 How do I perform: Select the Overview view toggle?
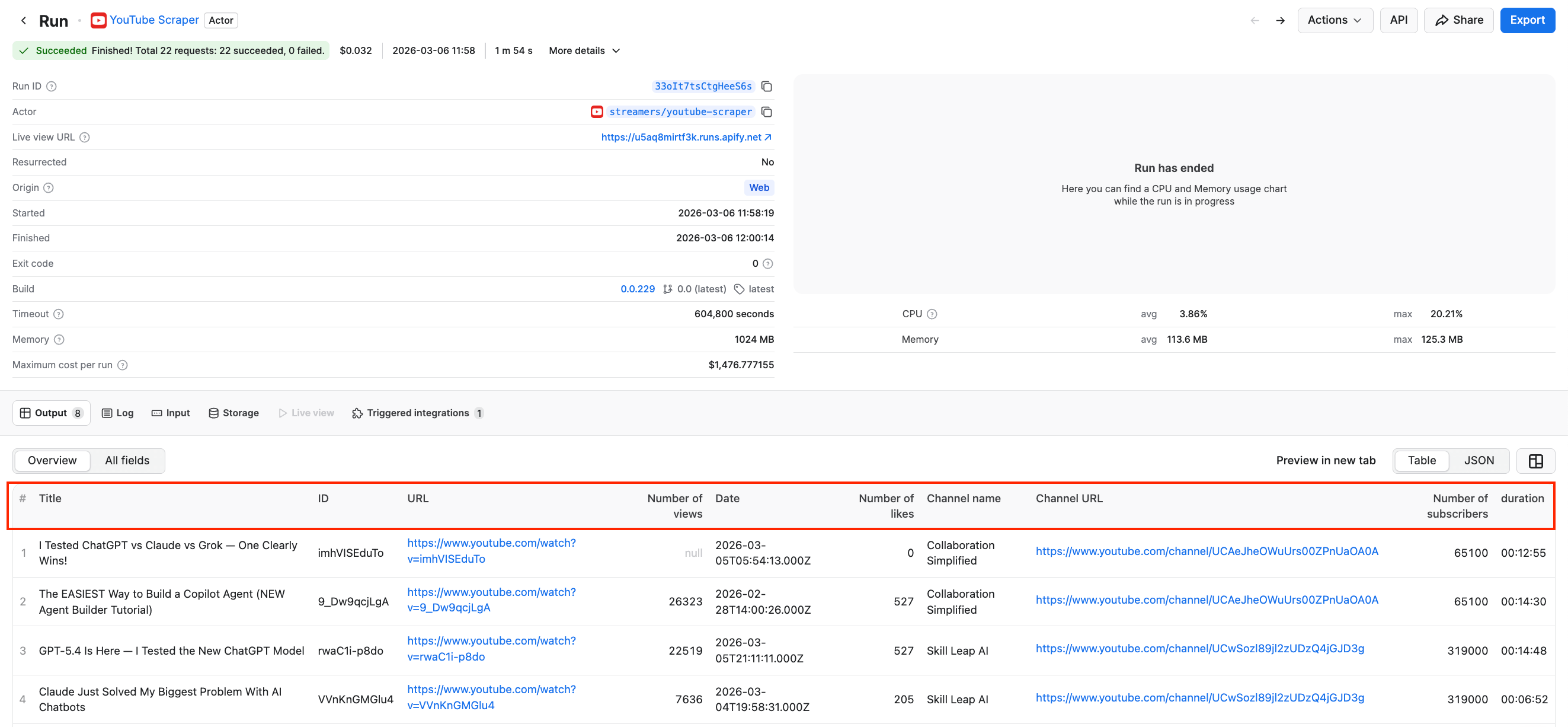click(x=52, y=460)
